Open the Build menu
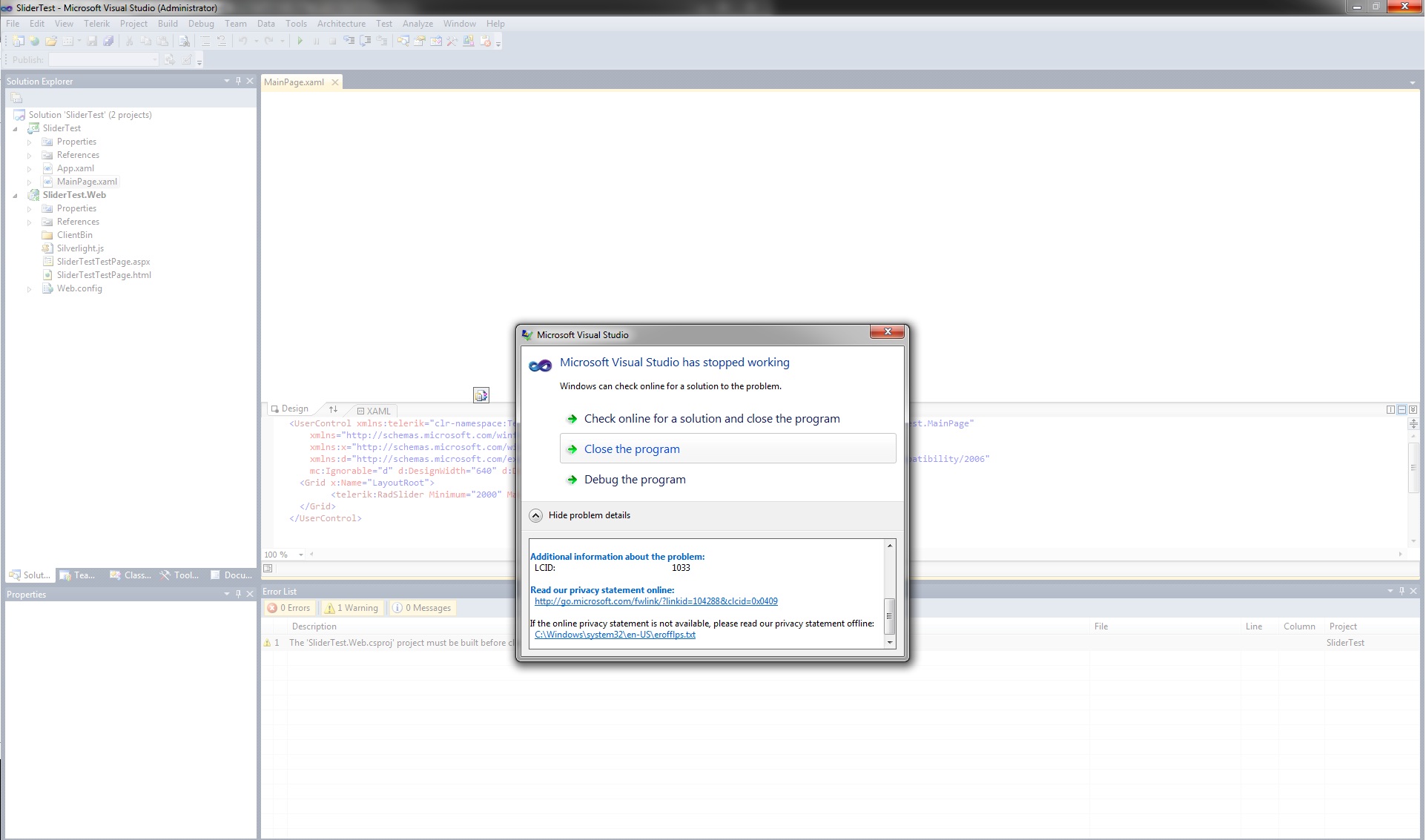The height and width of the screenshot is (840, 1426). (x=168, y=24)
